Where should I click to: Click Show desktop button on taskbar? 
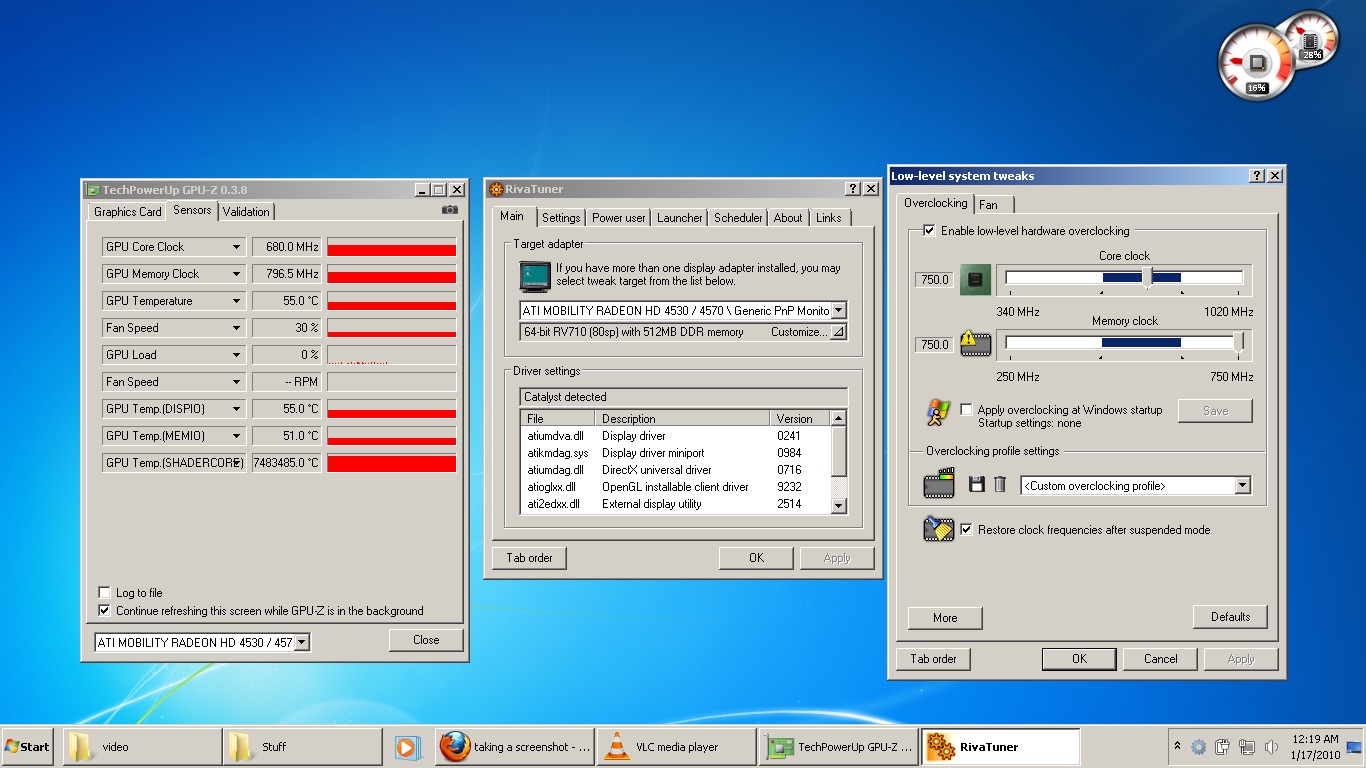click(1355, 746)
